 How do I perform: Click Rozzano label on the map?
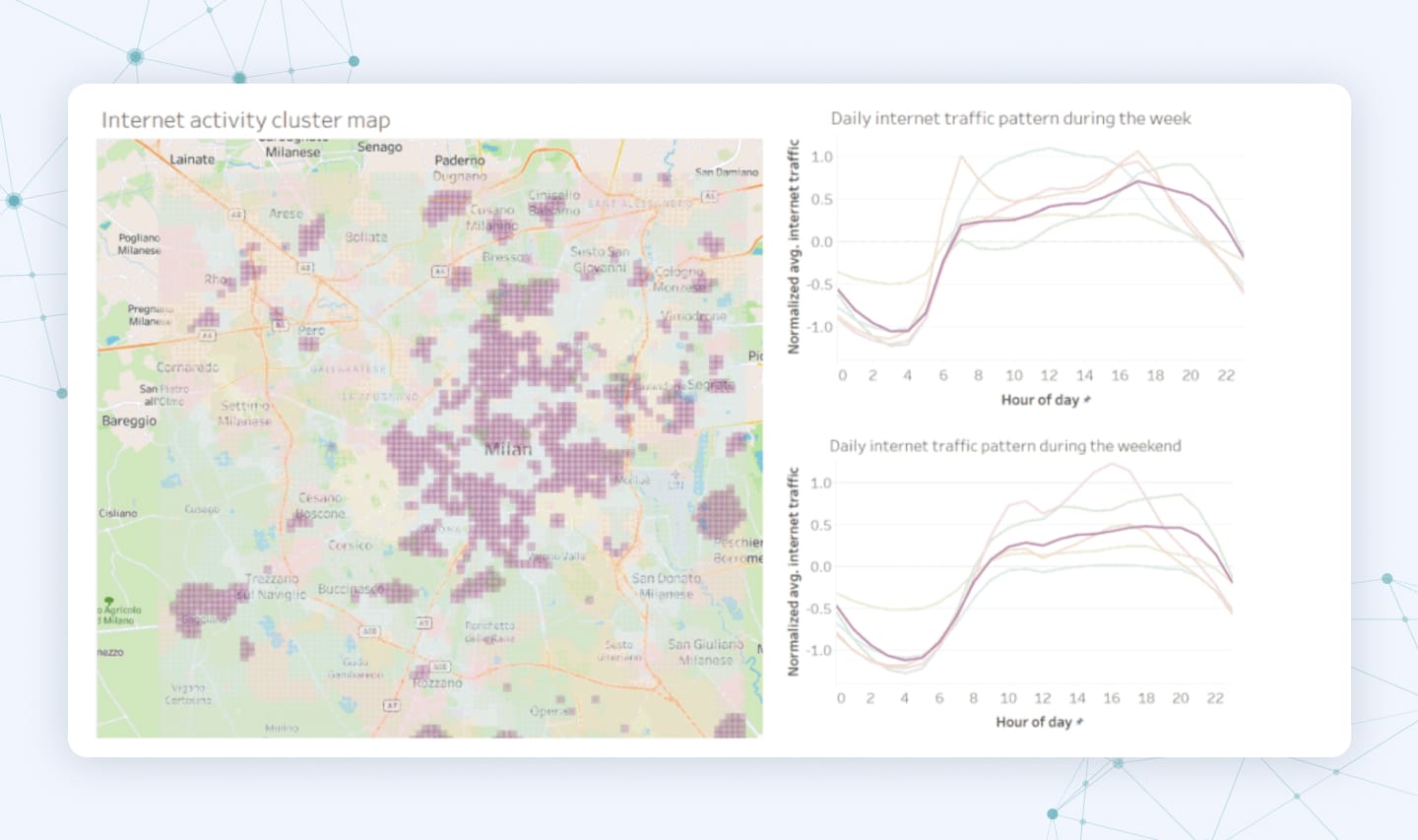(437, 682)
